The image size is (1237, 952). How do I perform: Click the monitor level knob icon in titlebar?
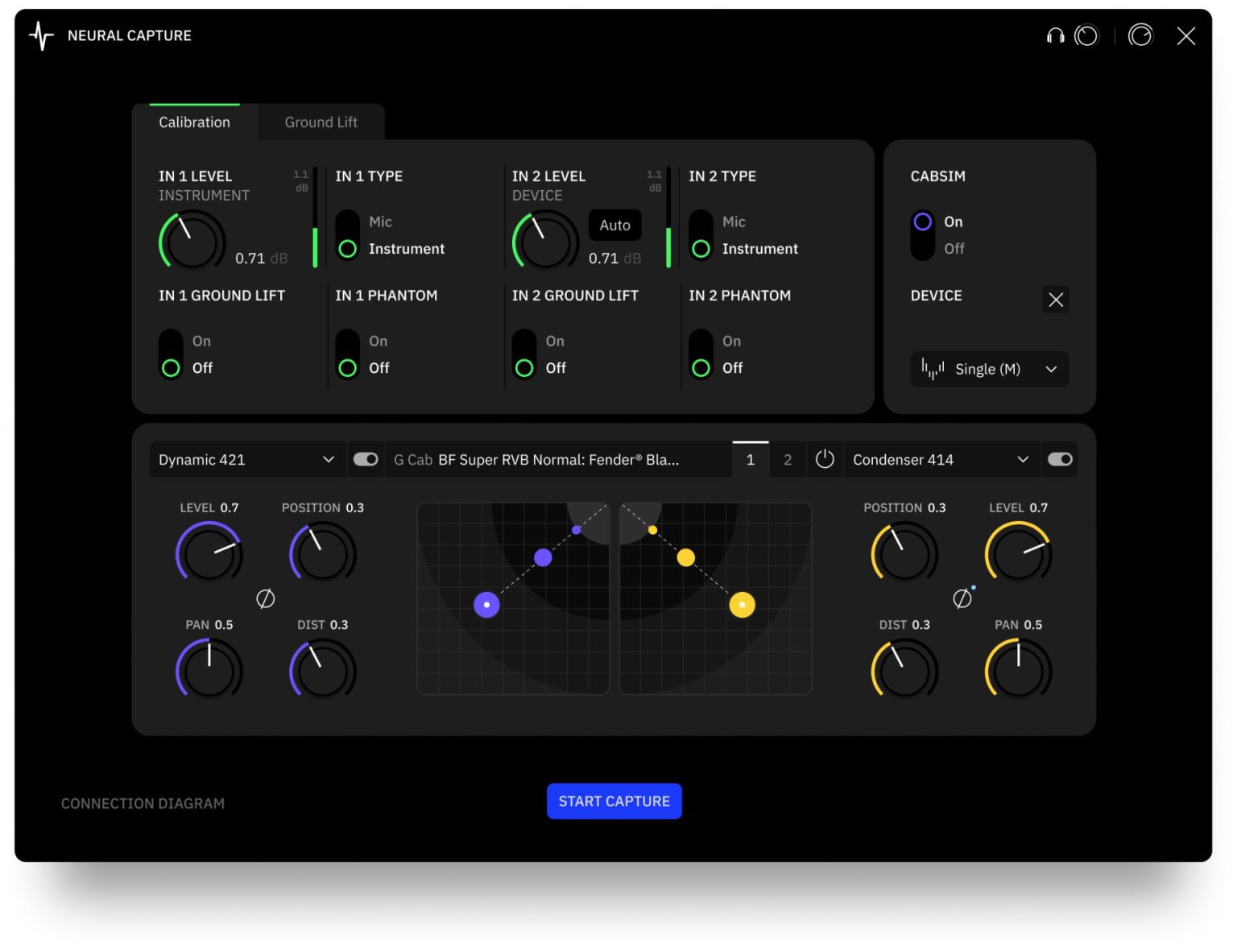(x=1086, y=35)
